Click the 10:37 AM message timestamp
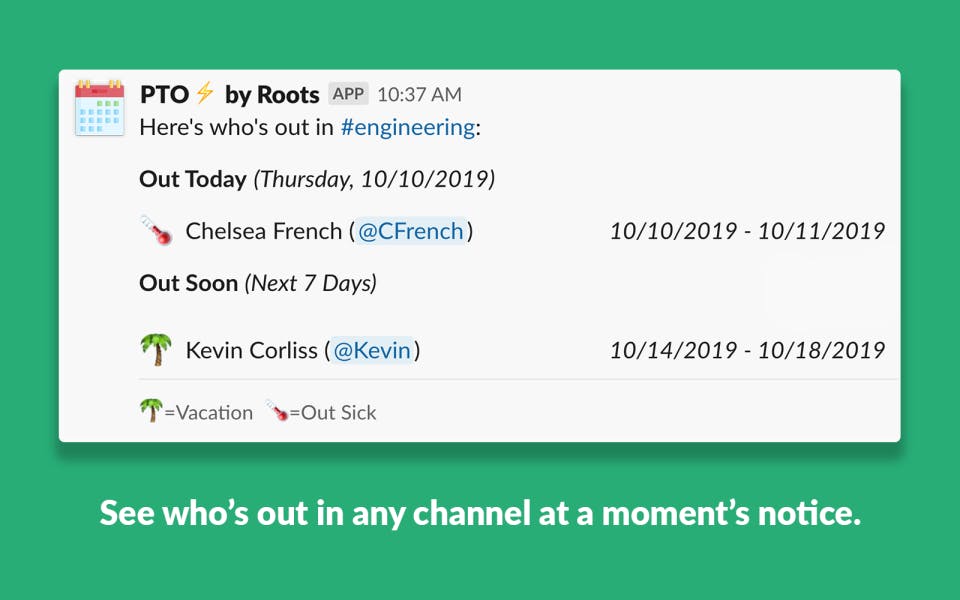The image size is (960, 600). [419, 95]
